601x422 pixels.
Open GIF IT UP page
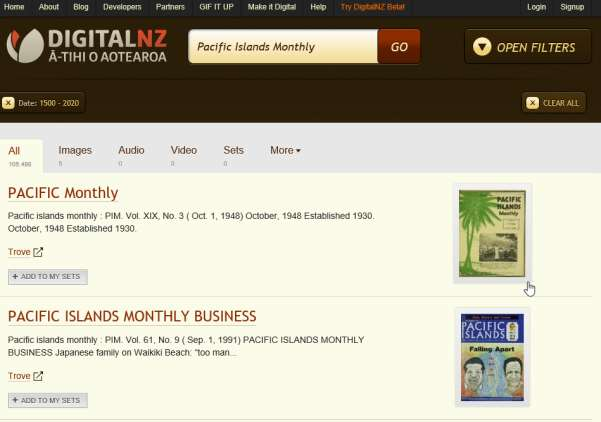(x=216, y=7)
